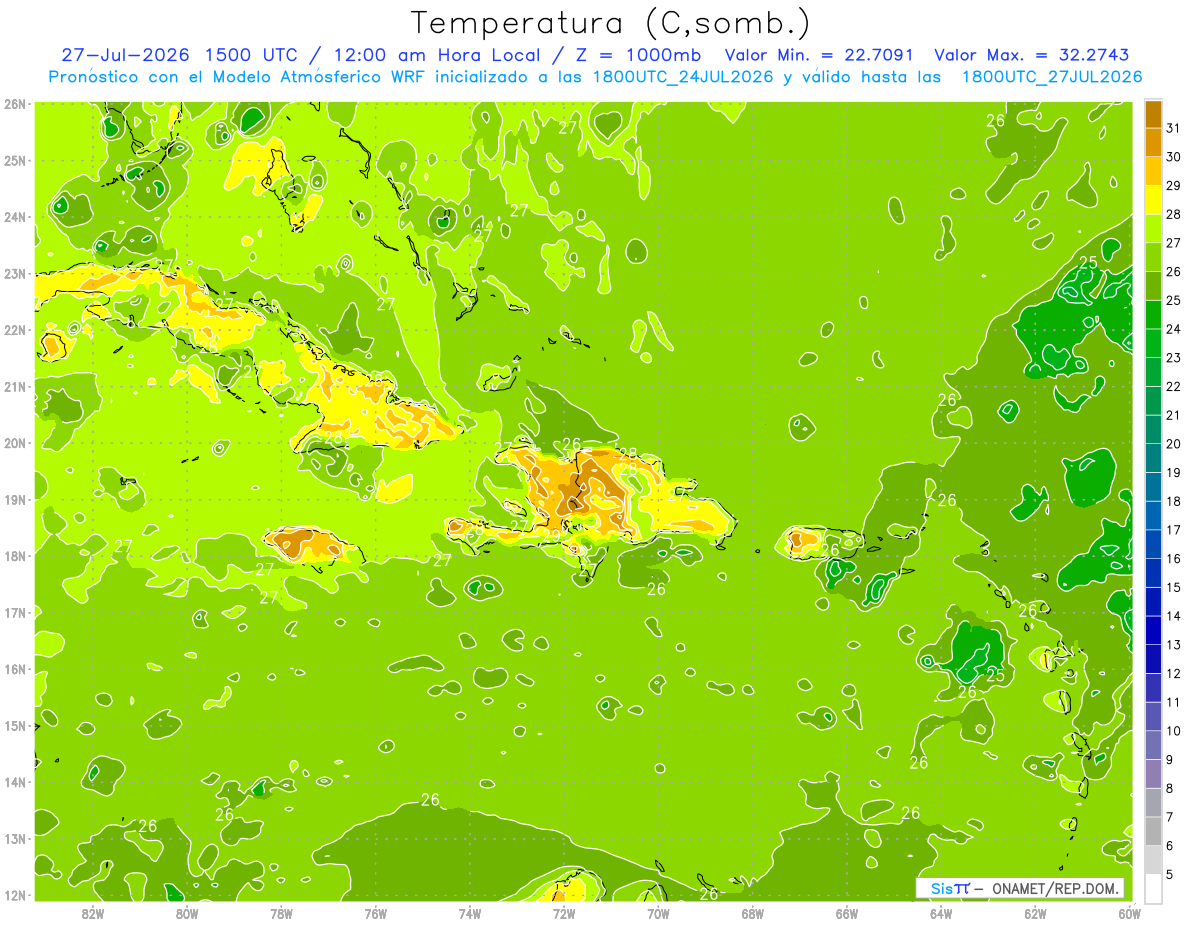Pick the gray legend swatch between 6 and 7

tap(1153, 831)
